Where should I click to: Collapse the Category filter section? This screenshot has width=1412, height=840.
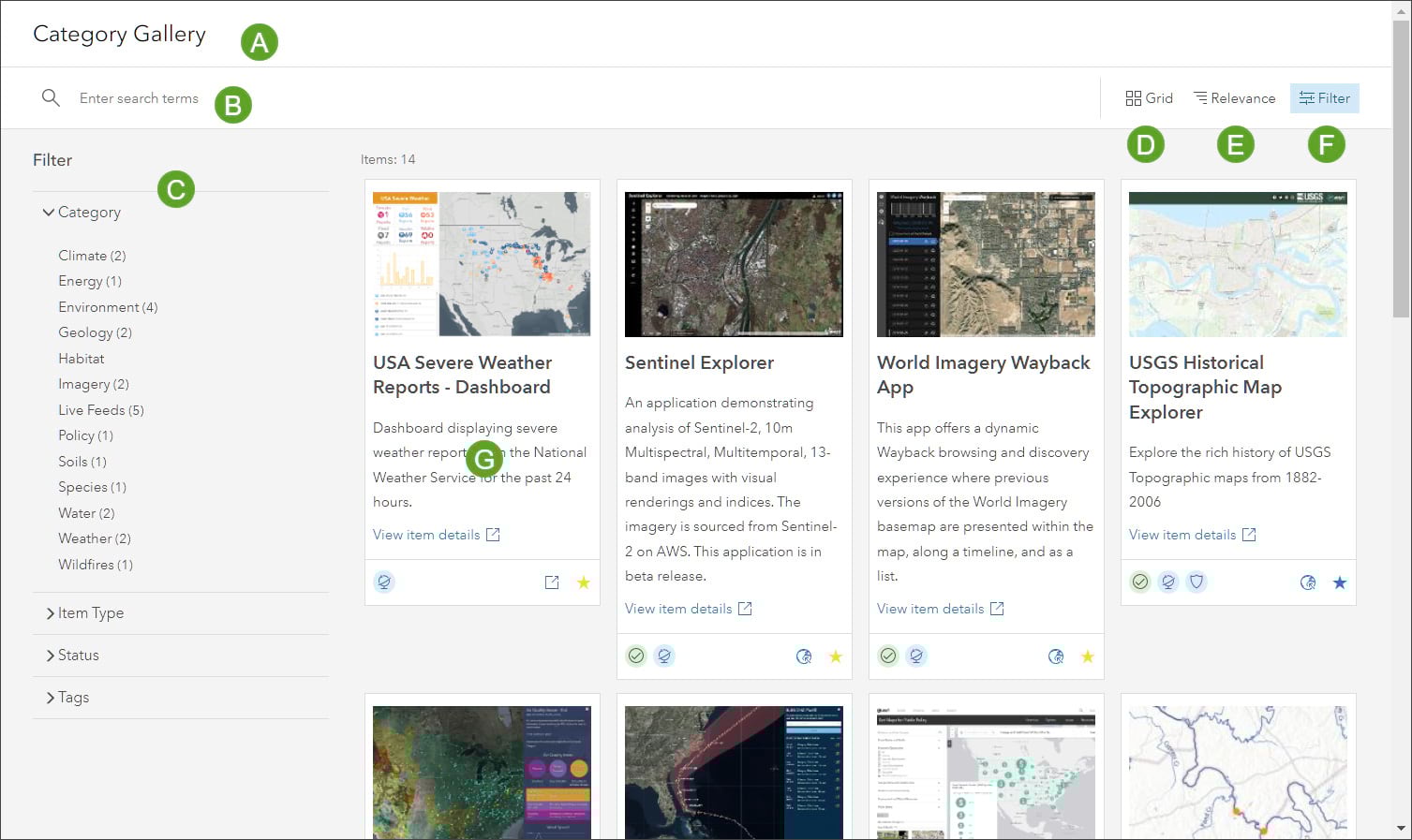(x=82, y=213)
